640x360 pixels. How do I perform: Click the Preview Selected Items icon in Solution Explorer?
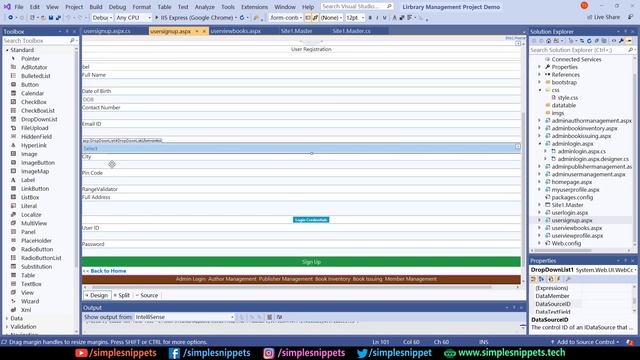(x=629, y=41)
